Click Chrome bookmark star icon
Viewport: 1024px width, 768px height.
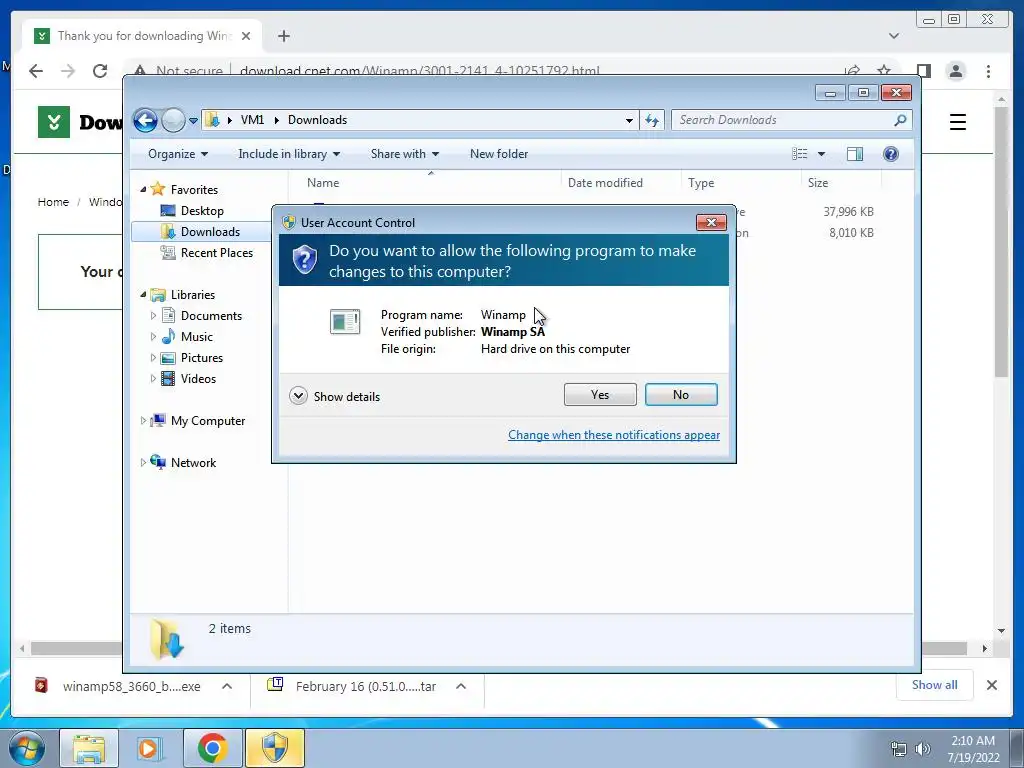884,71
